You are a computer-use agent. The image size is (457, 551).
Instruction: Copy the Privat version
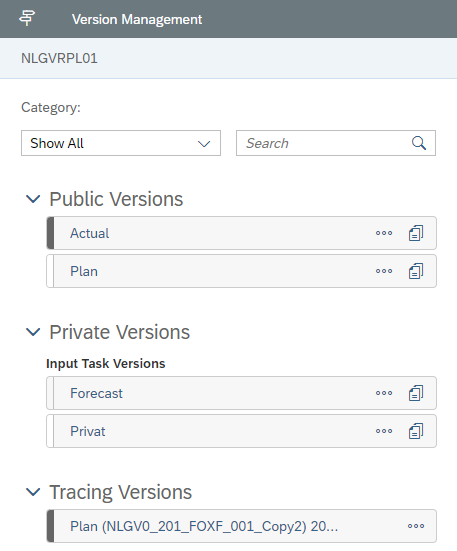tap(416, 431)
